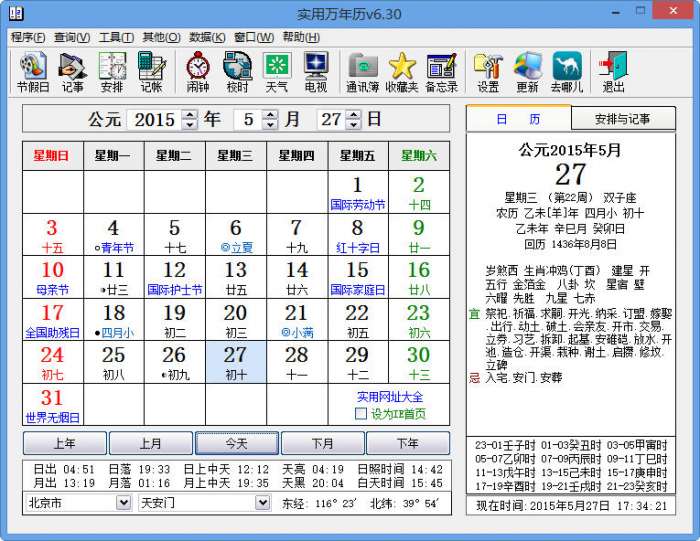Open the 记帐 accounting calculator icon
The height and width of the screenshot is (541, 700).
point(151,72)
